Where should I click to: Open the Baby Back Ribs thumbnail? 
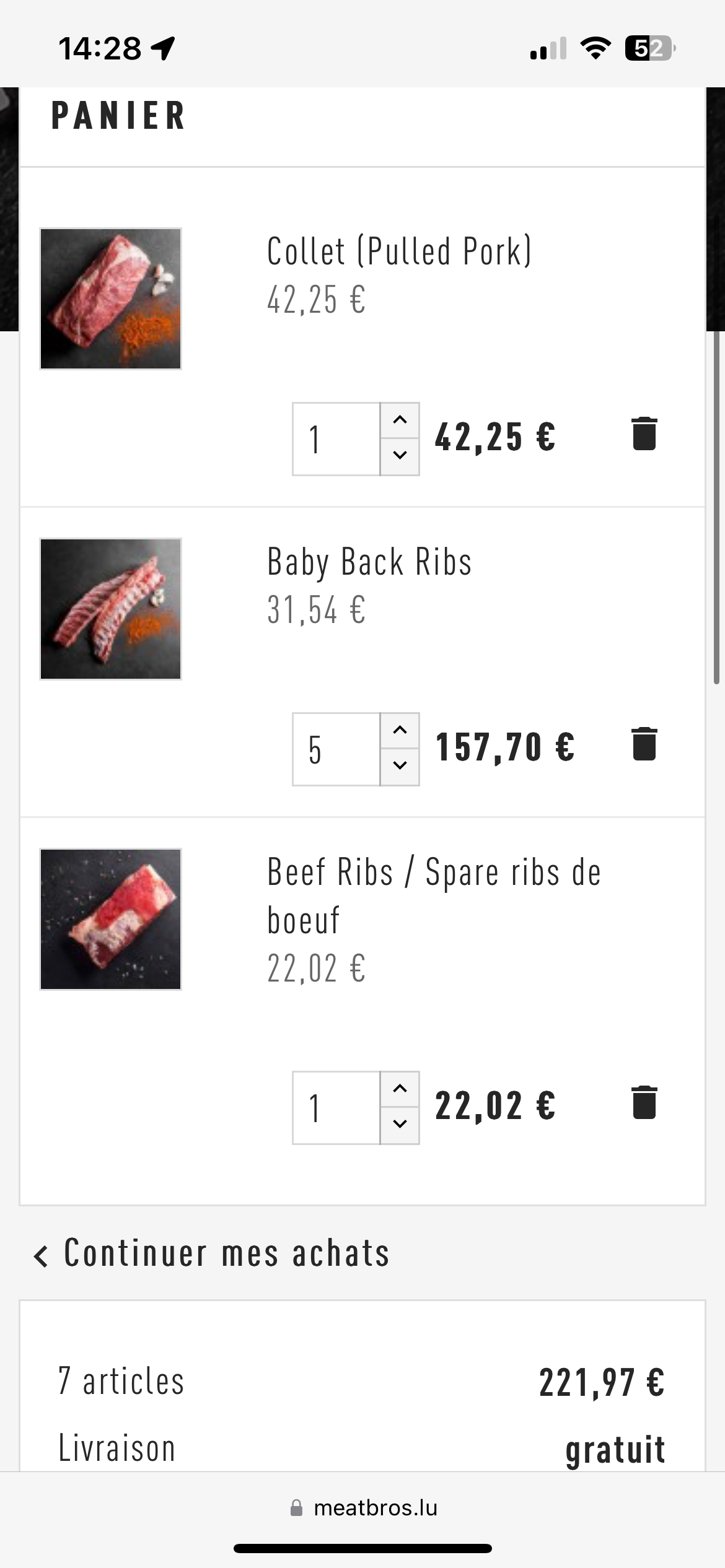[111, 609]
